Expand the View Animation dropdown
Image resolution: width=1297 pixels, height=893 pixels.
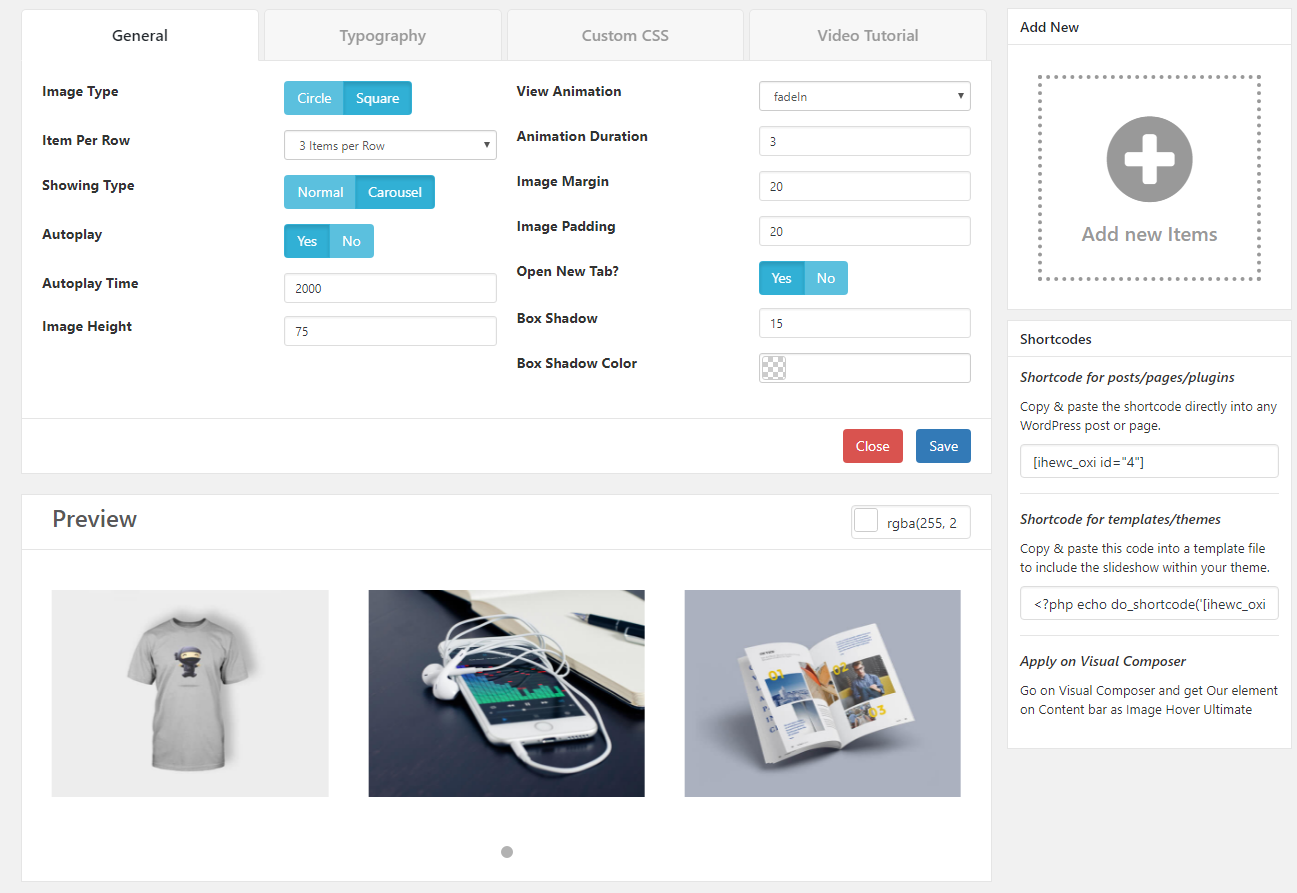coord(865,96)
